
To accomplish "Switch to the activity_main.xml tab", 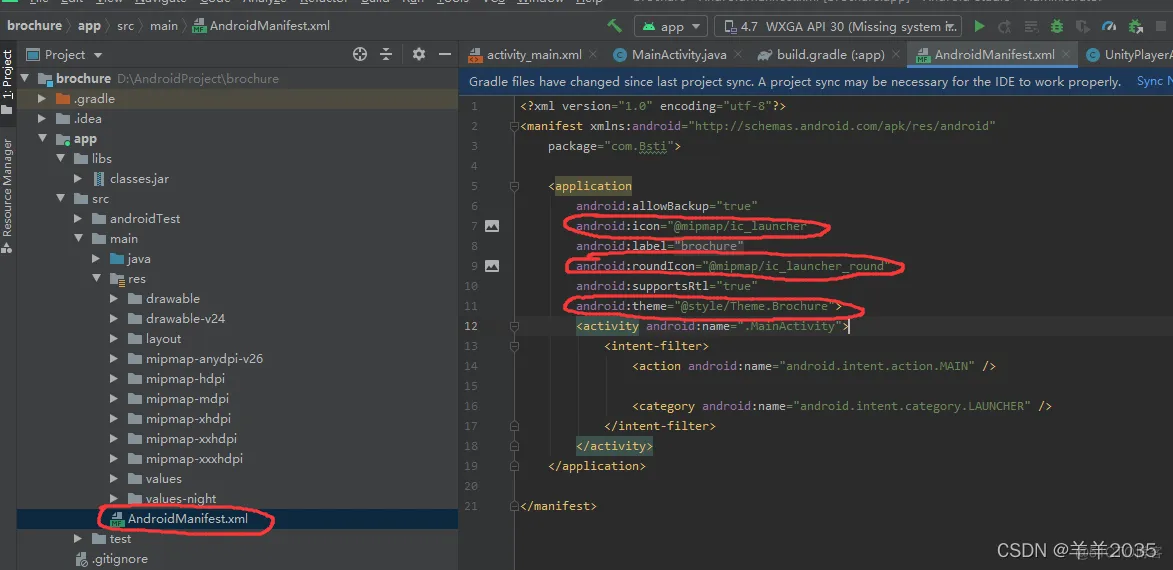I will (x=533, y=55).
